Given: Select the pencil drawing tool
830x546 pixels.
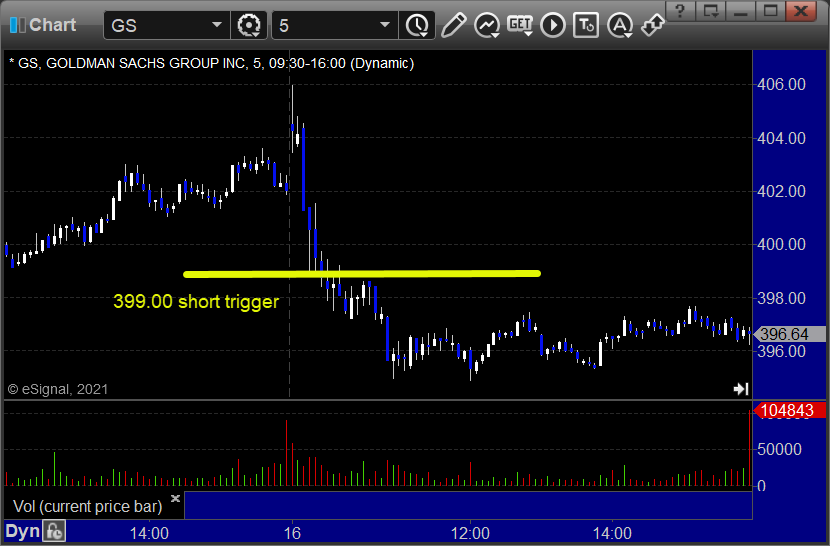Looking at the screenshot, I should coord(453,25).
